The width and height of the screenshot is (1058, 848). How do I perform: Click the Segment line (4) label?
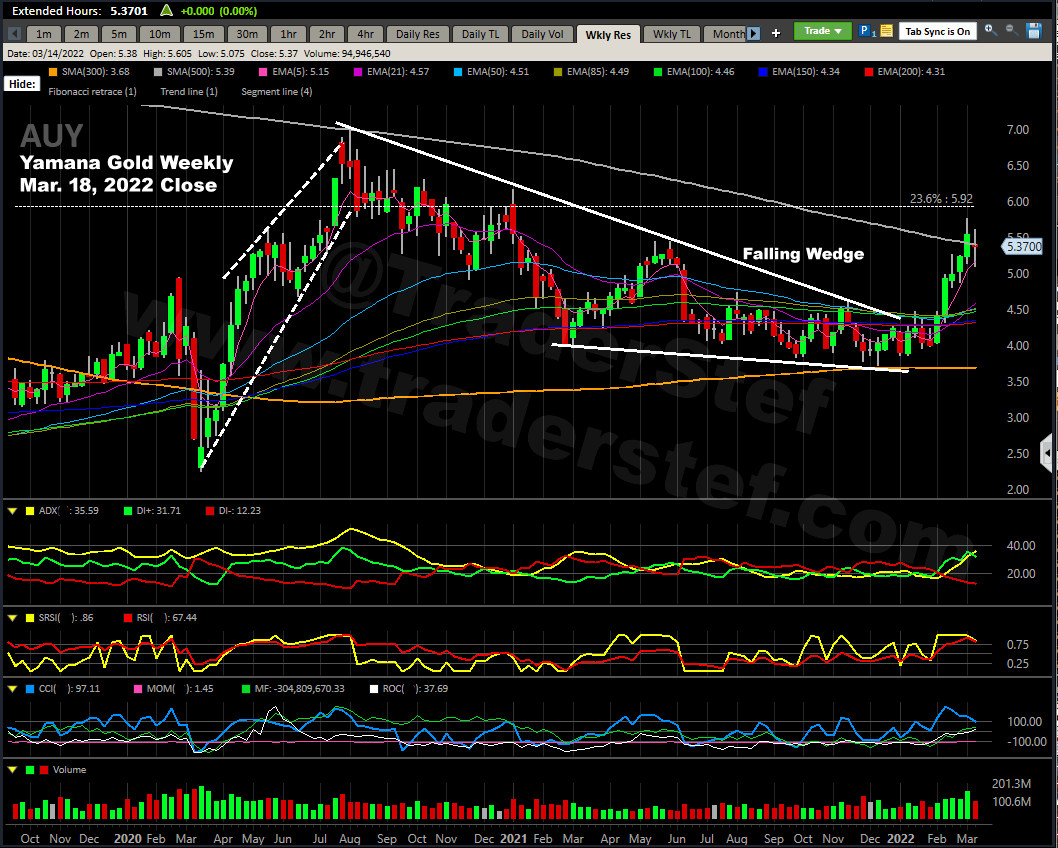(x=276, y=91)
